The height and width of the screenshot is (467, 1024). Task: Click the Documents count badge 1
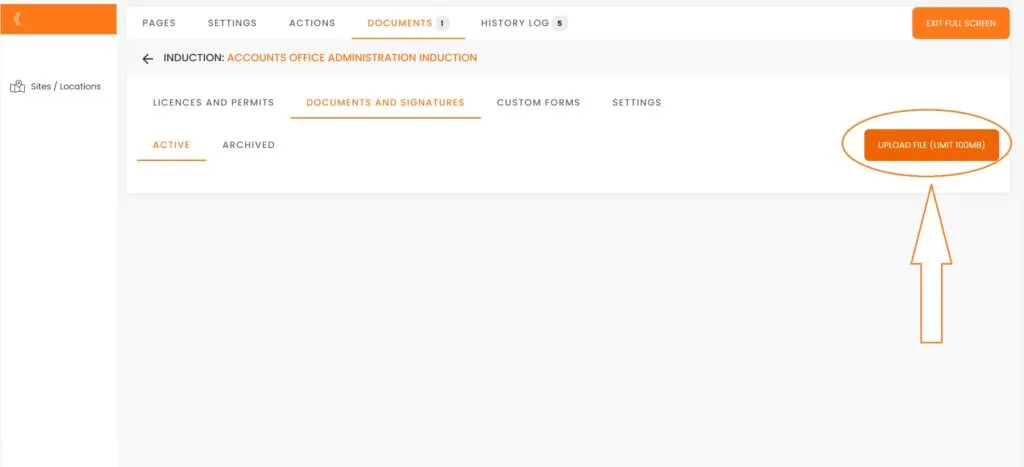(x=442, y=24)
